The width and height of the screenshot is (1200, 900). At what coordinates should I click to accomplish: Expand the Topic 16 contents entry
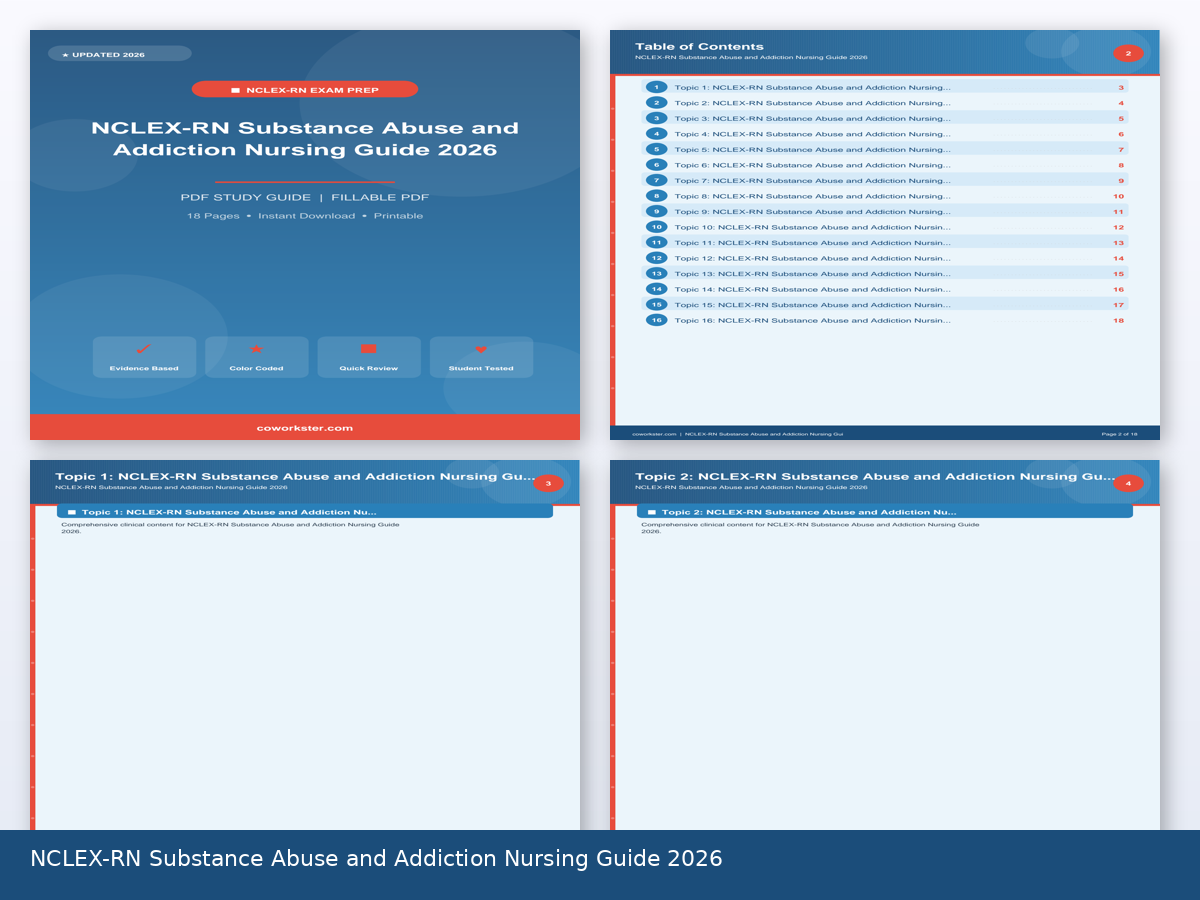click(x=880, y=320)
